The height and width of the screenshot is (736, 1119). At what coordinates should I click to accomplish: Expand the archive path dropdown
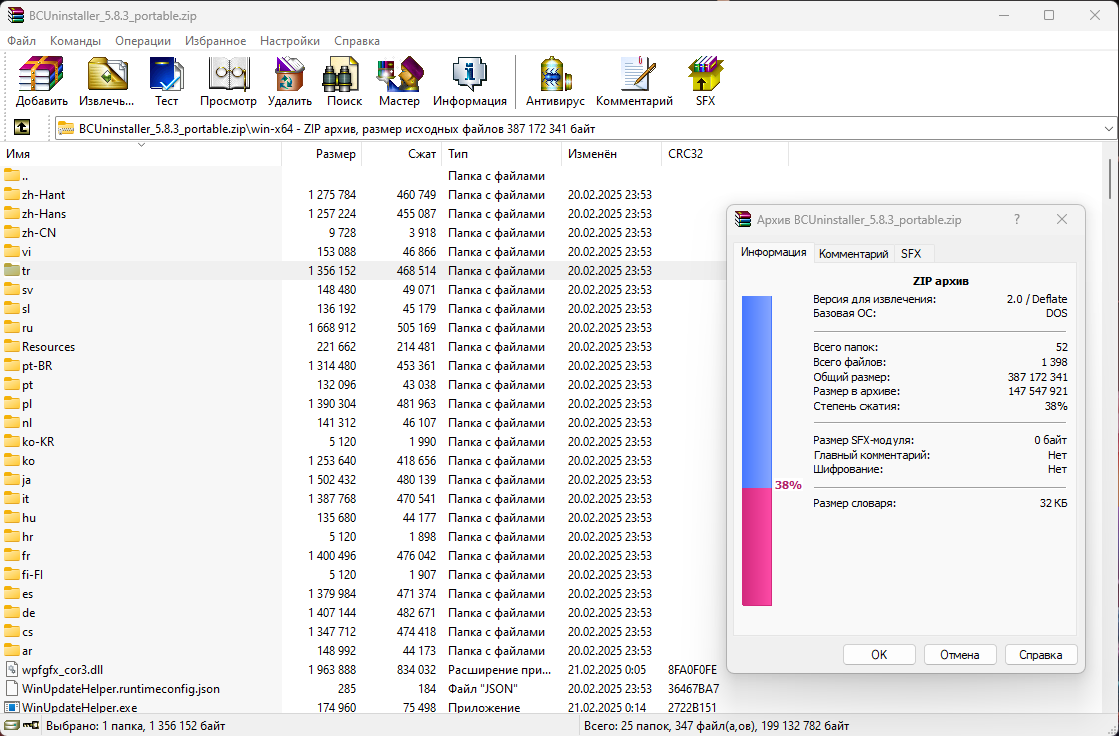(x=1108, y=128)
